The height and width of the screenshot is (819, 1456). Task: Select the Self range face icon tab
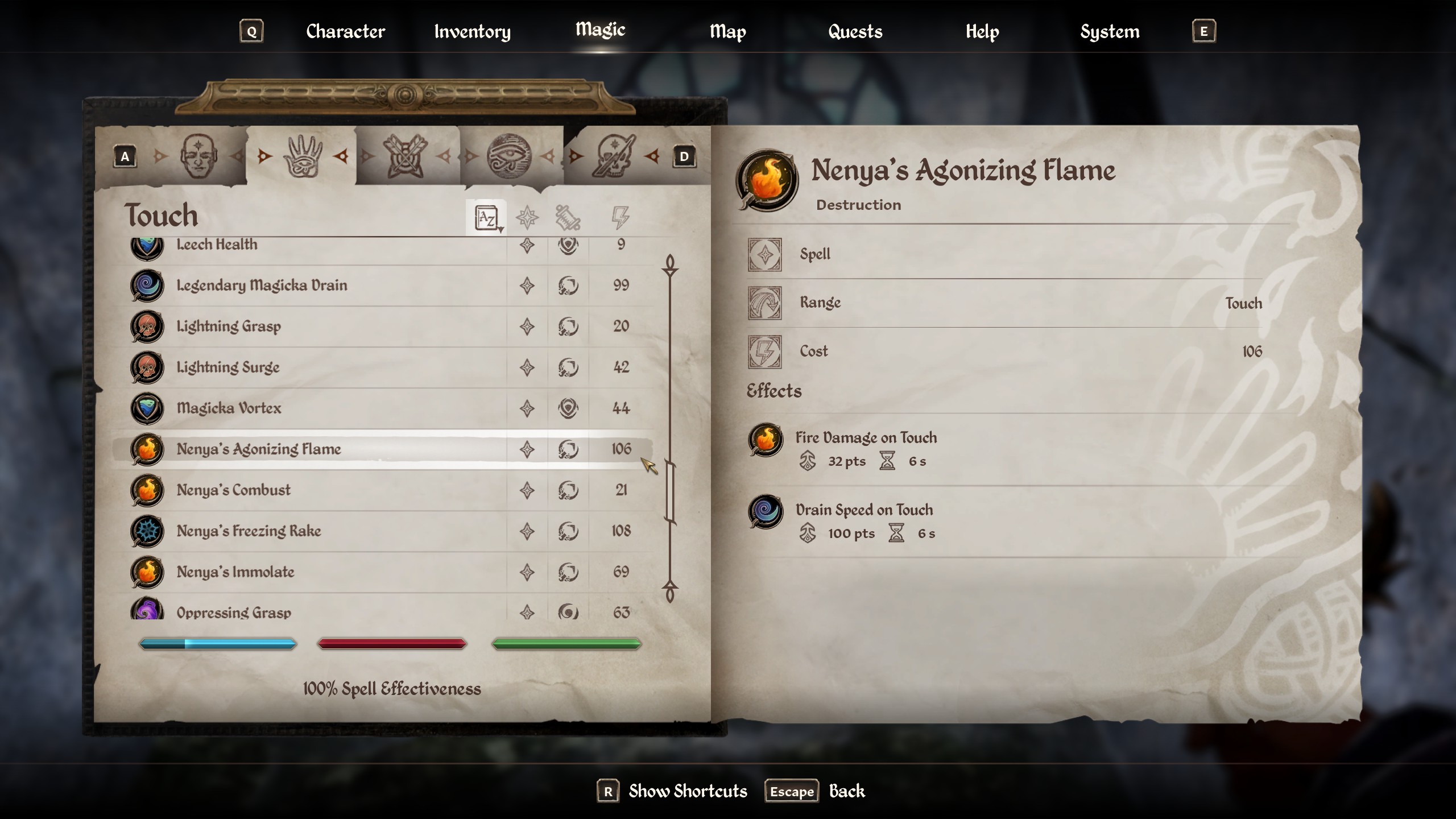pyautogui.click(x=198, y=156)
